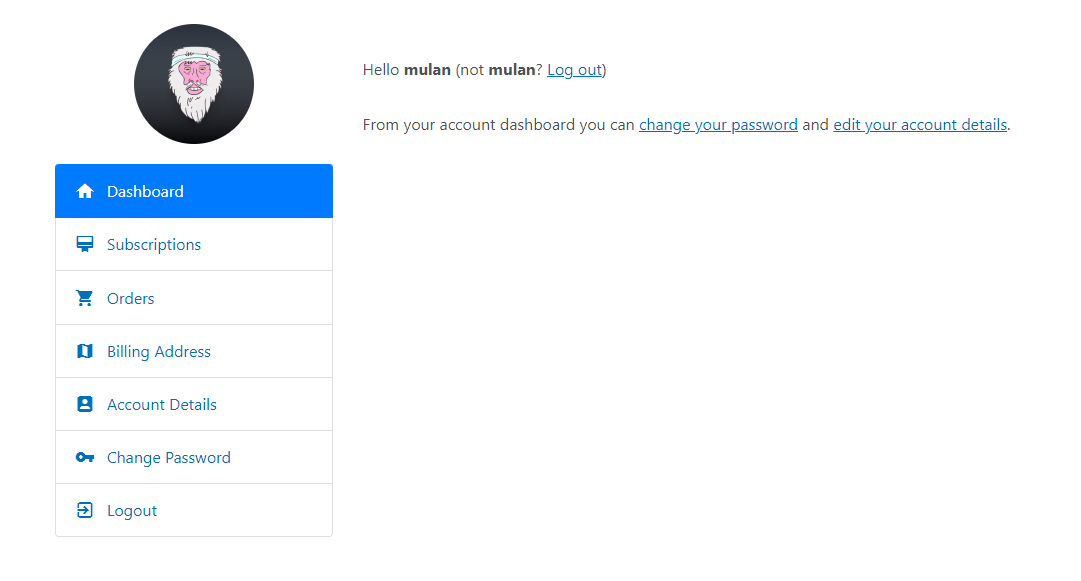The image size is (1081, 581).
Task: Click the person badge icon for Account Details
Action: click(85, 404)
